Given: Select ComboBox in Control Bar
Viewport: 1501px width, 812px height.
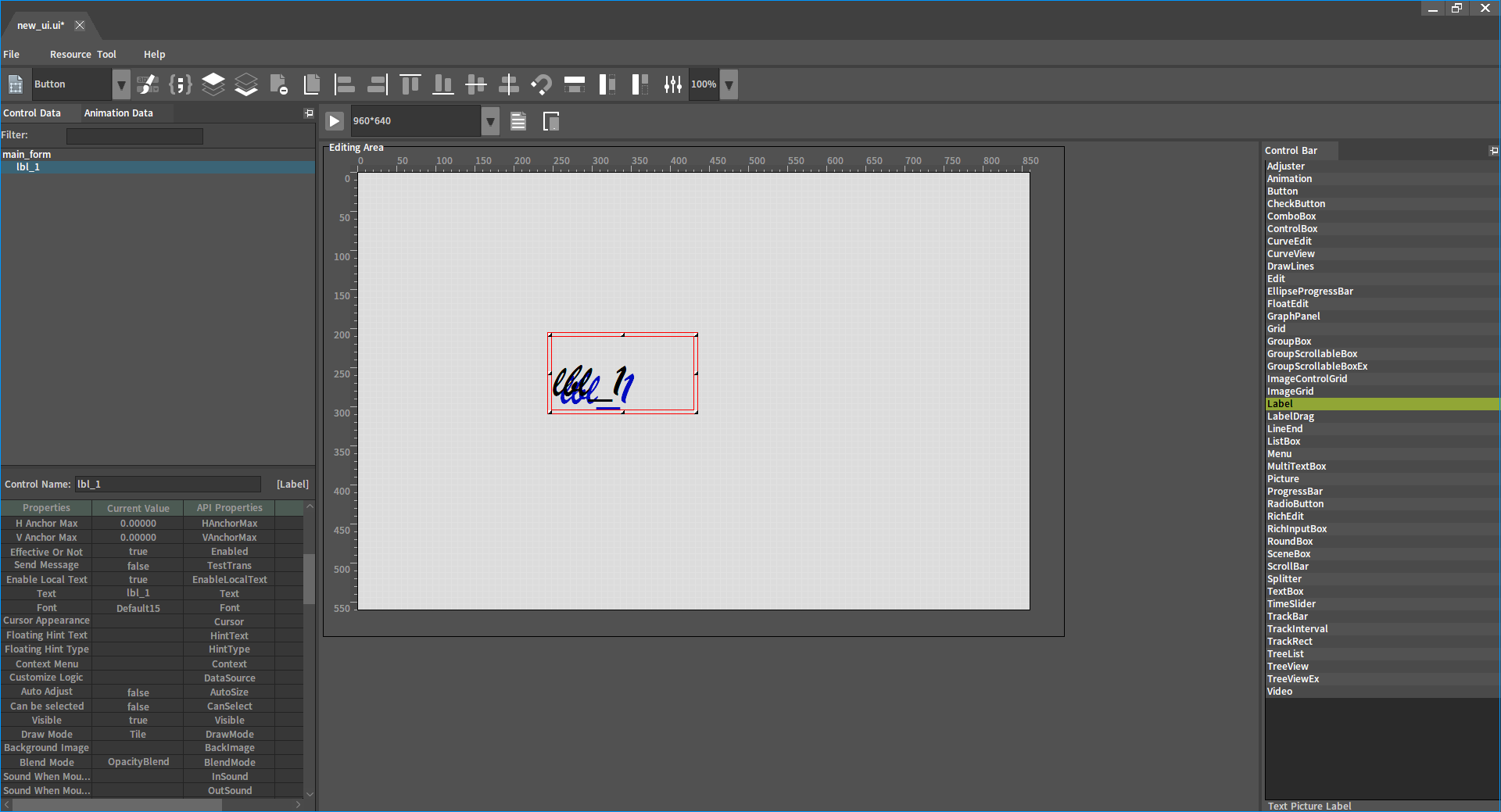Looking at the screenshot, I should point(1381,216).
